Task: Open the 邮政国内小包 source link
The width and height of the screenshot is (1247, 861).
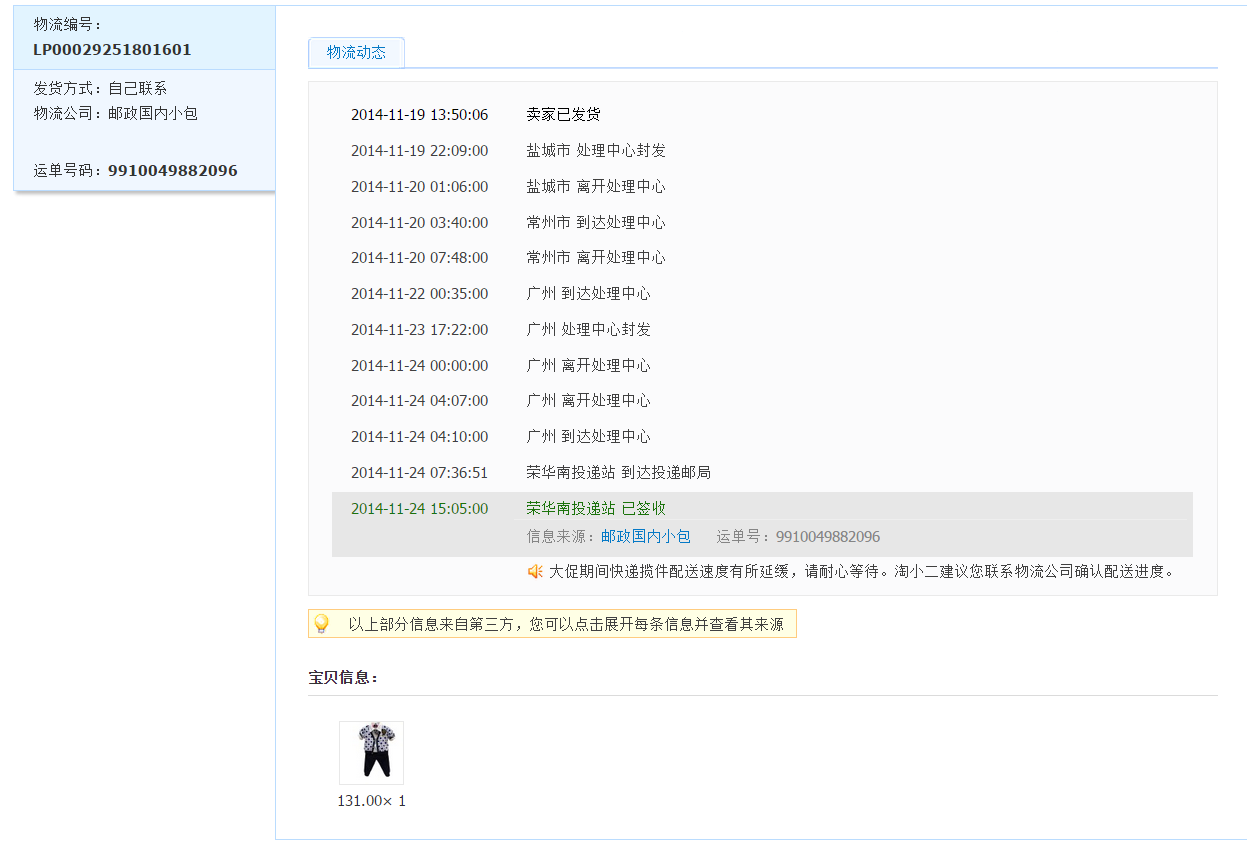Action: tap(645, 537)
